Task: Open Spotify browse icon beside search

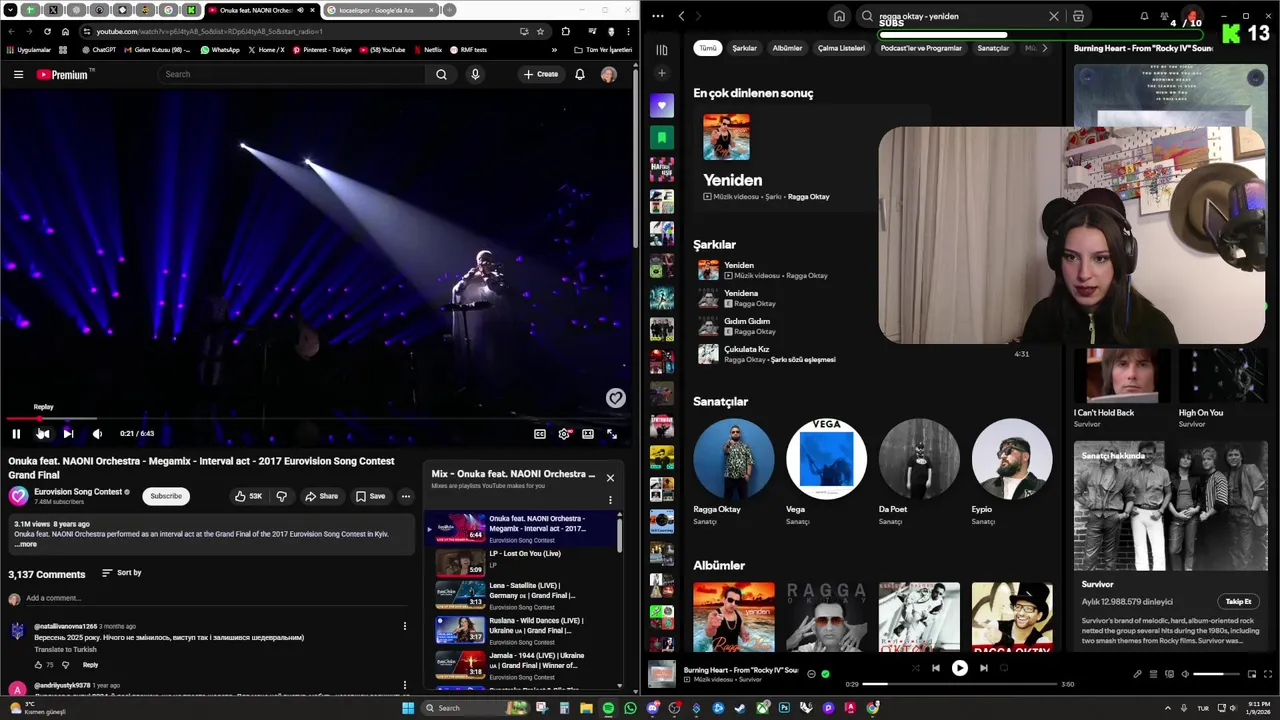Action: pyautogui.click(x=1078, y=16)
